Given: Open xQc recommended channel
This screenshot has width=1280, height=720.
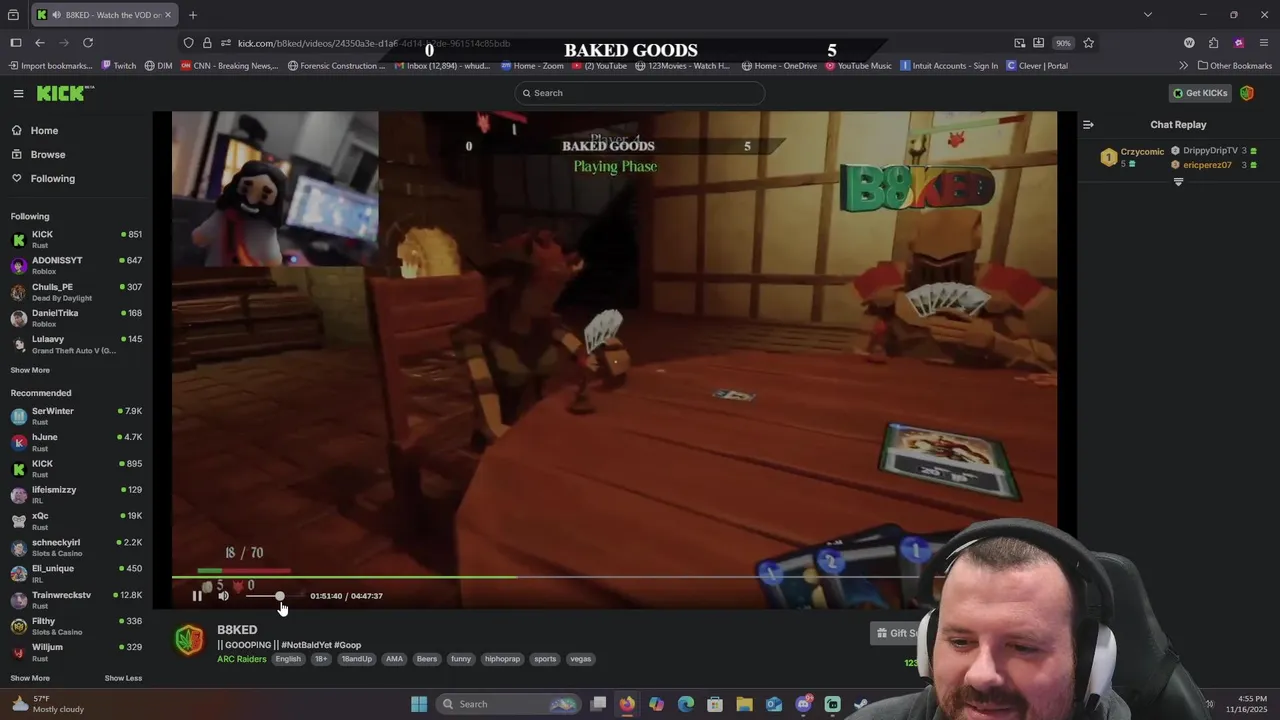Looking at the screenshot, I should [76, 521].
